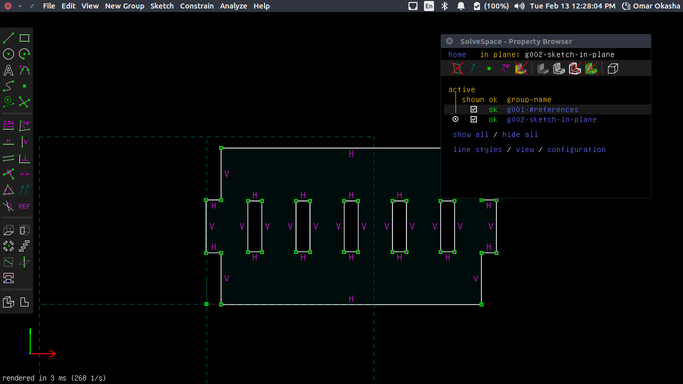Select the bezier spline tool

click(x=8, y=86)
